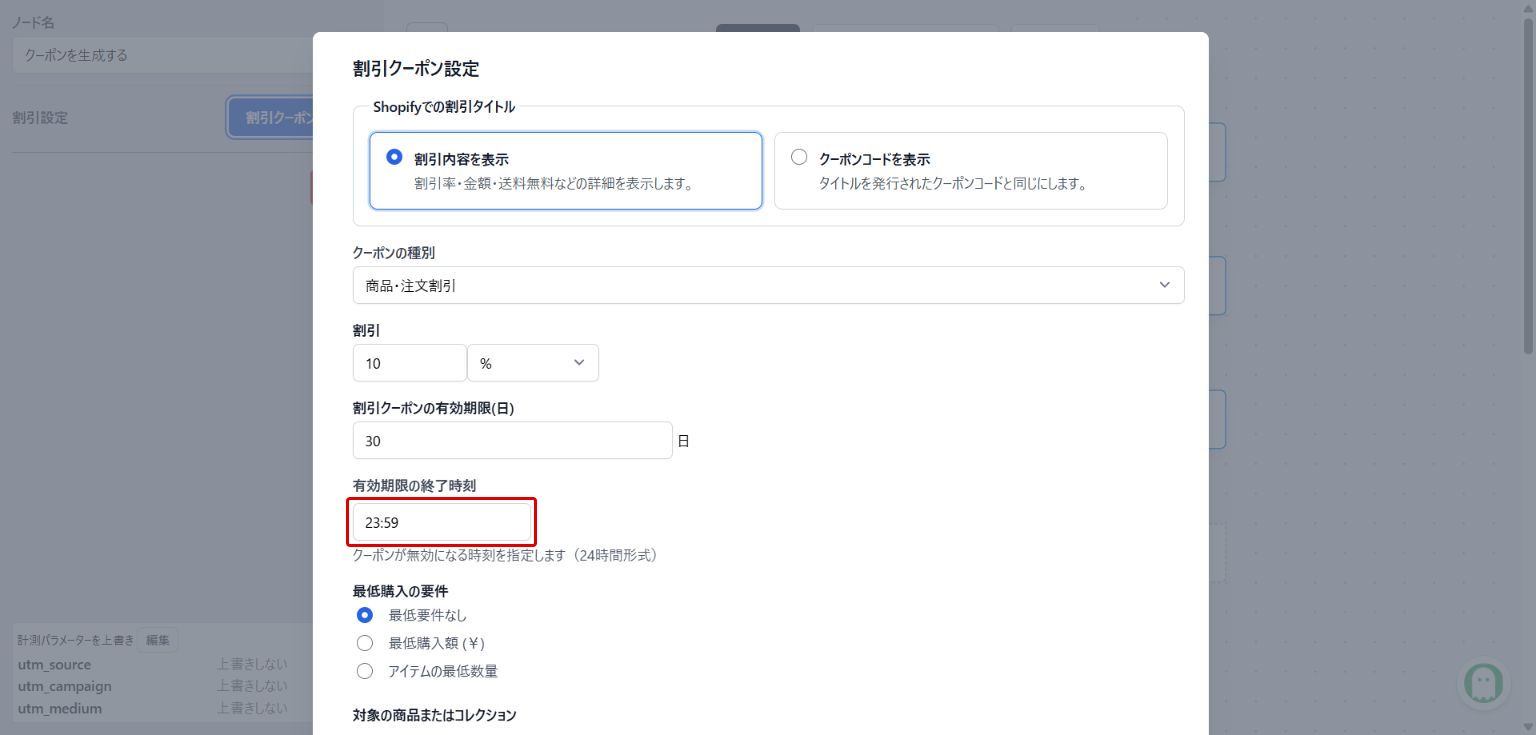Click the 割引設定 label in side panel

(40, 117)
